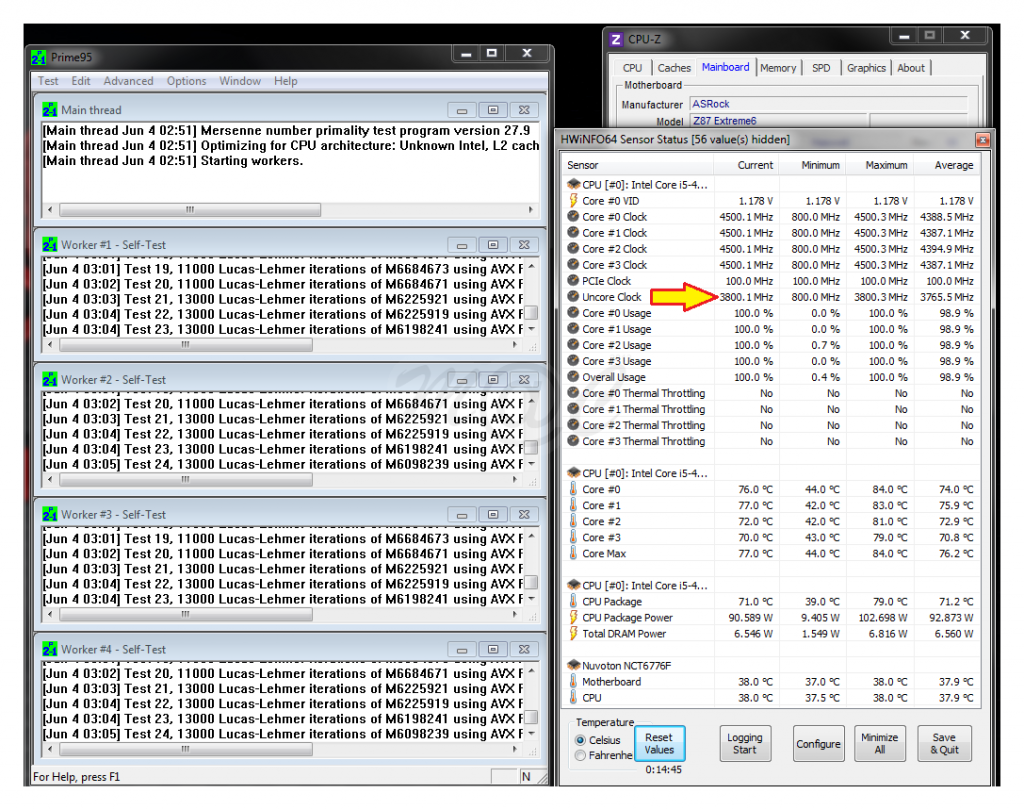Click the Nuvoton NCT6776F chip icon
Screen dimensions: 1024x809
573,665
